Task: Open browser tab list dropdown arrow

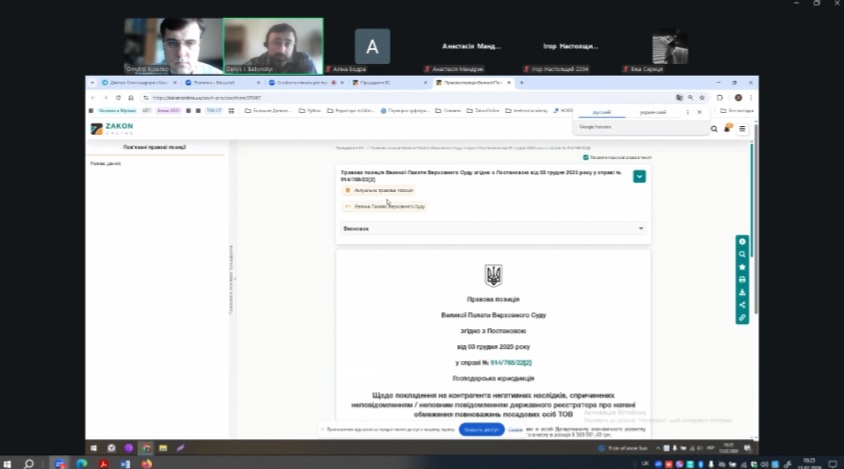Action: [92, 83]
